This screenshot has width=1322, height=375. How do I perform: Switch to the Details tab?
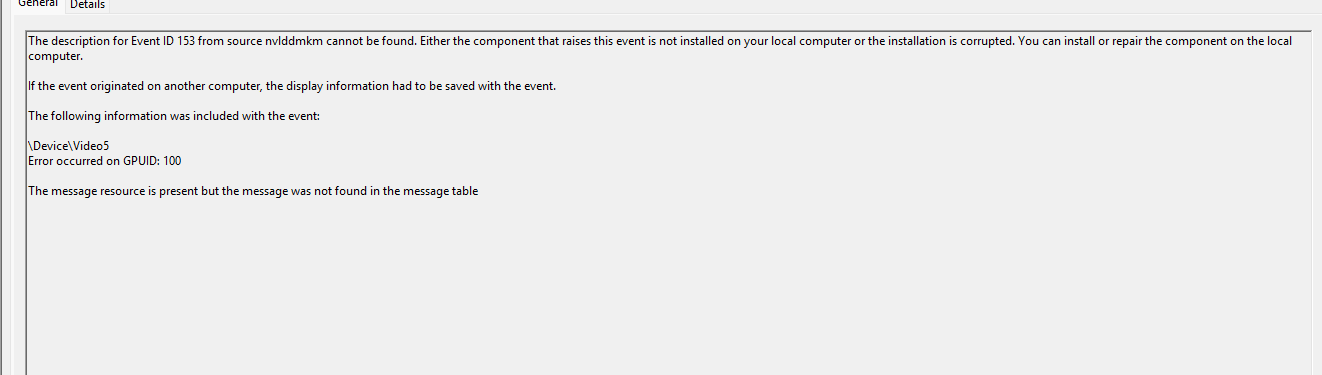click(x=87, y=5)
